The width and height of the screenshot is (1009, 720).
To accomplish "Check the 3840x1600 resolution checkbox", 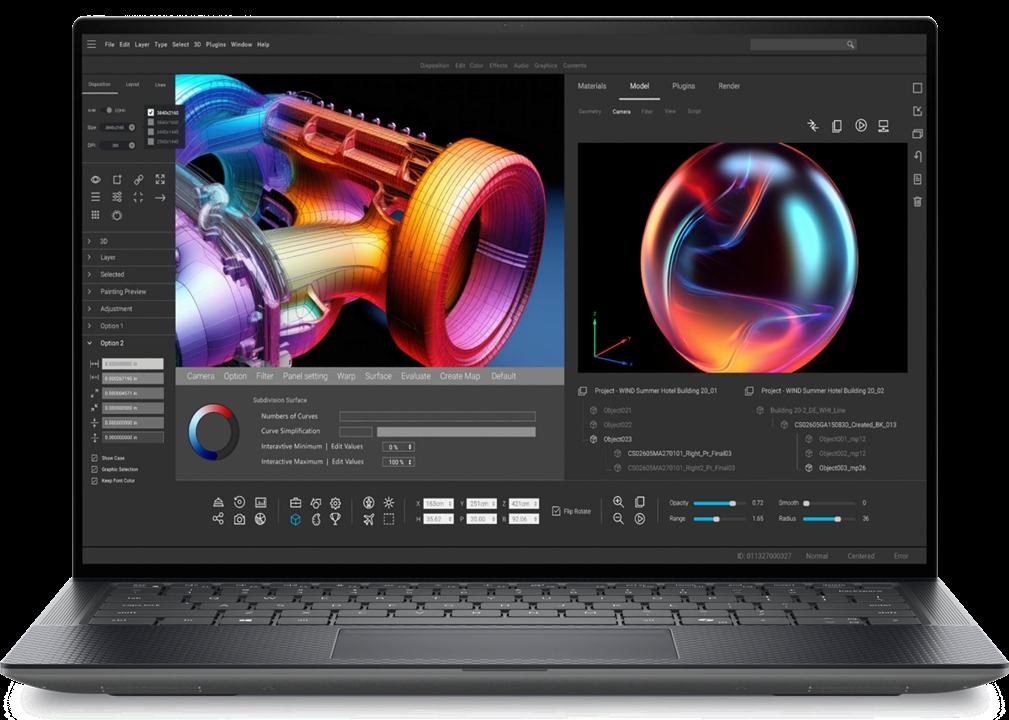I will tap(151, 122).
